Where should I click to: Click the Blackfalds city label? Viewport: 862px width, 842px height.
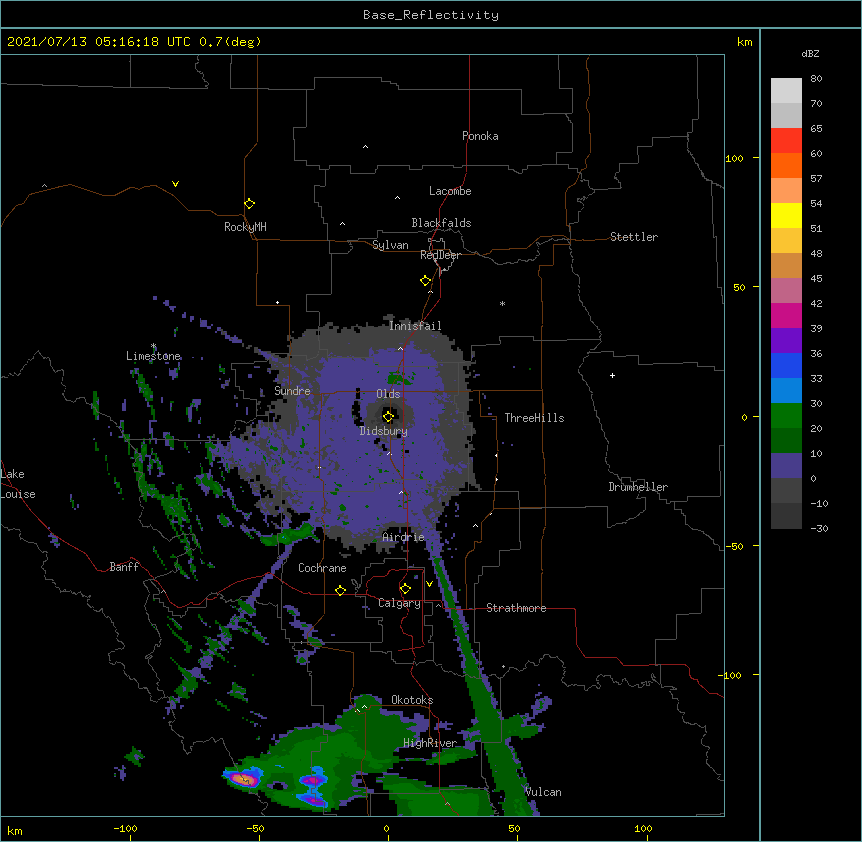point(441,223)
